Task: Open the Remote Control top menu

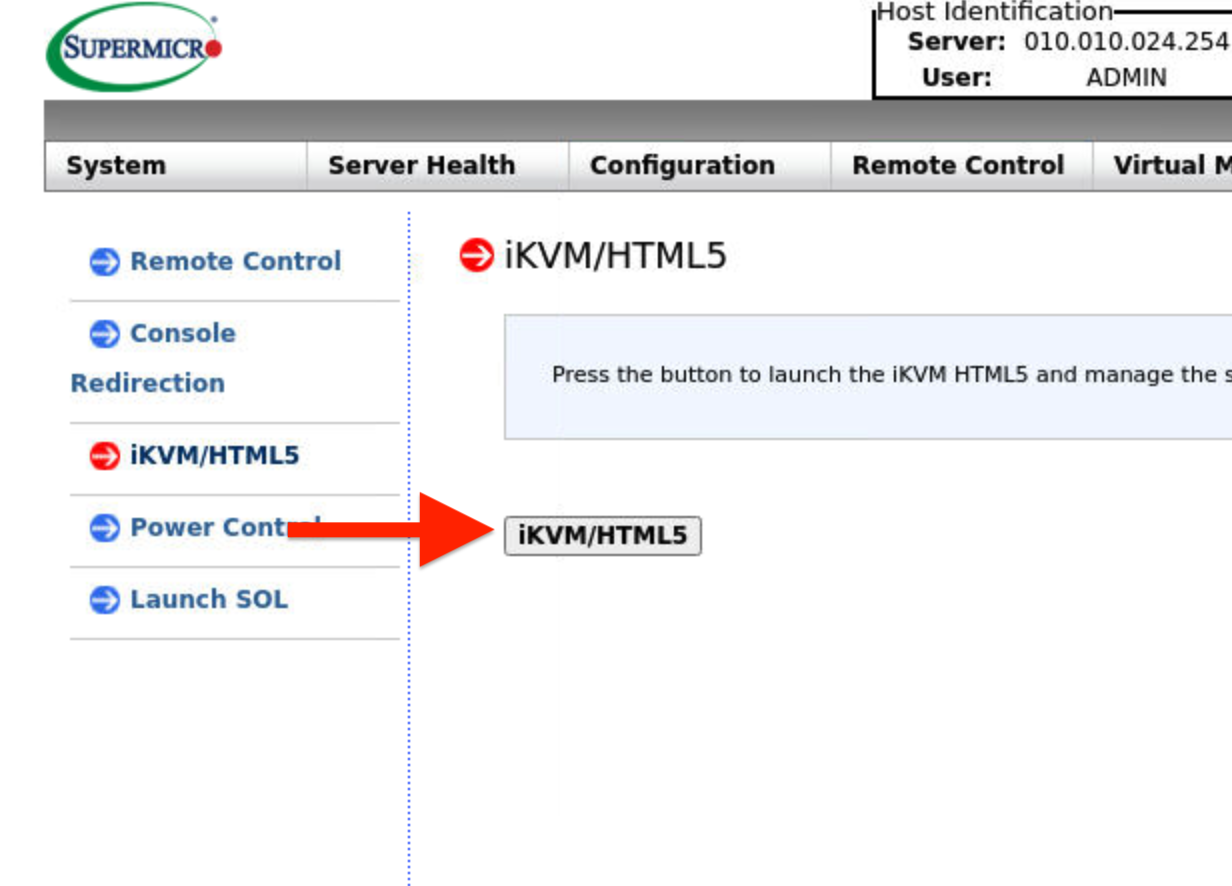Action: (x=957, y=166)
